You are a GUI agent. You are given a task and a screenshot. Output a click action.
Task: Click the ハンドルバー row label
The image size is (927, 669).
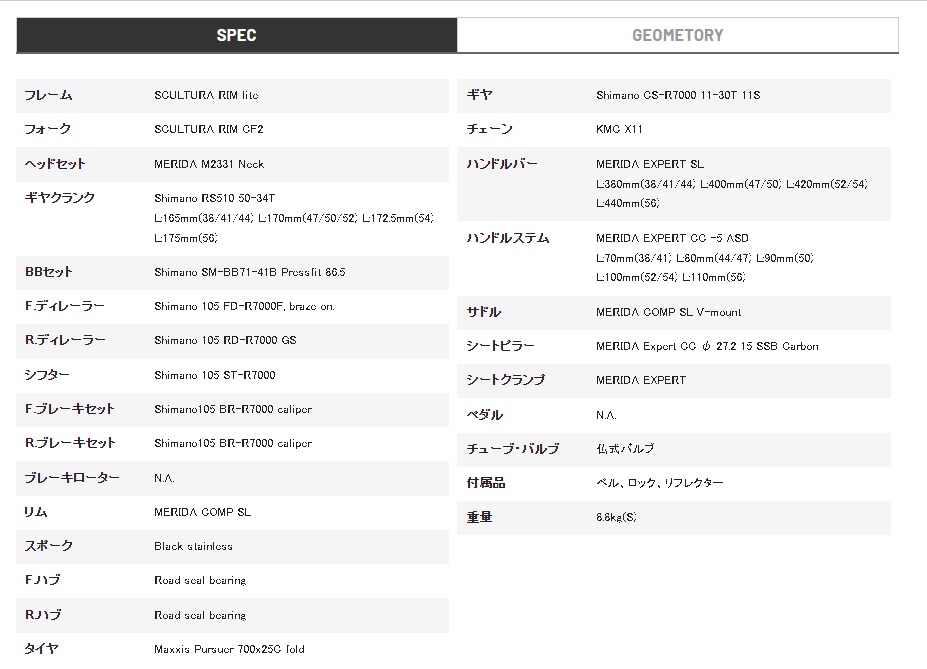point(502,164)
